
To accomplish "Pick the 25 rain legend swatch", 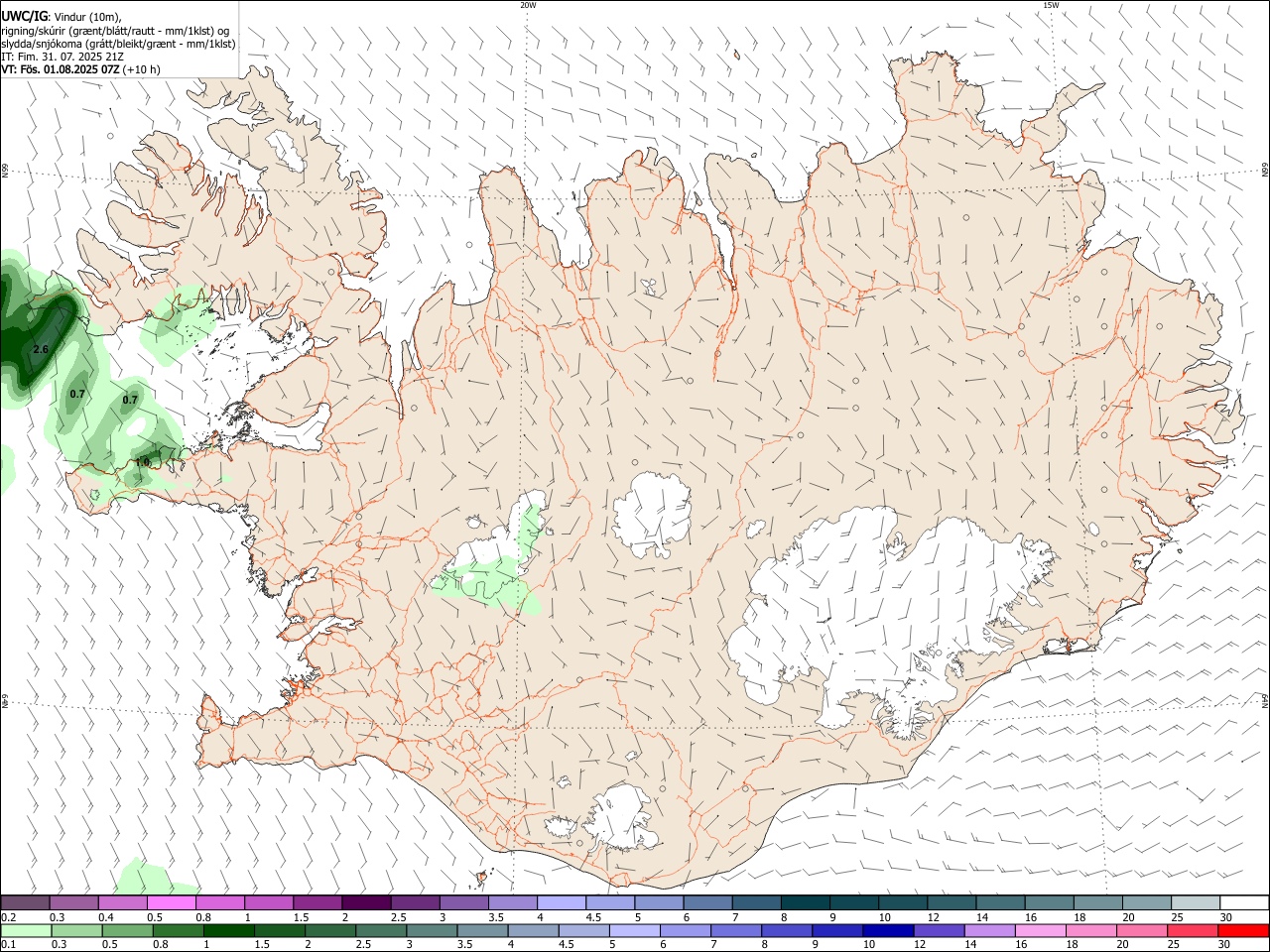I will (1193, 931).
